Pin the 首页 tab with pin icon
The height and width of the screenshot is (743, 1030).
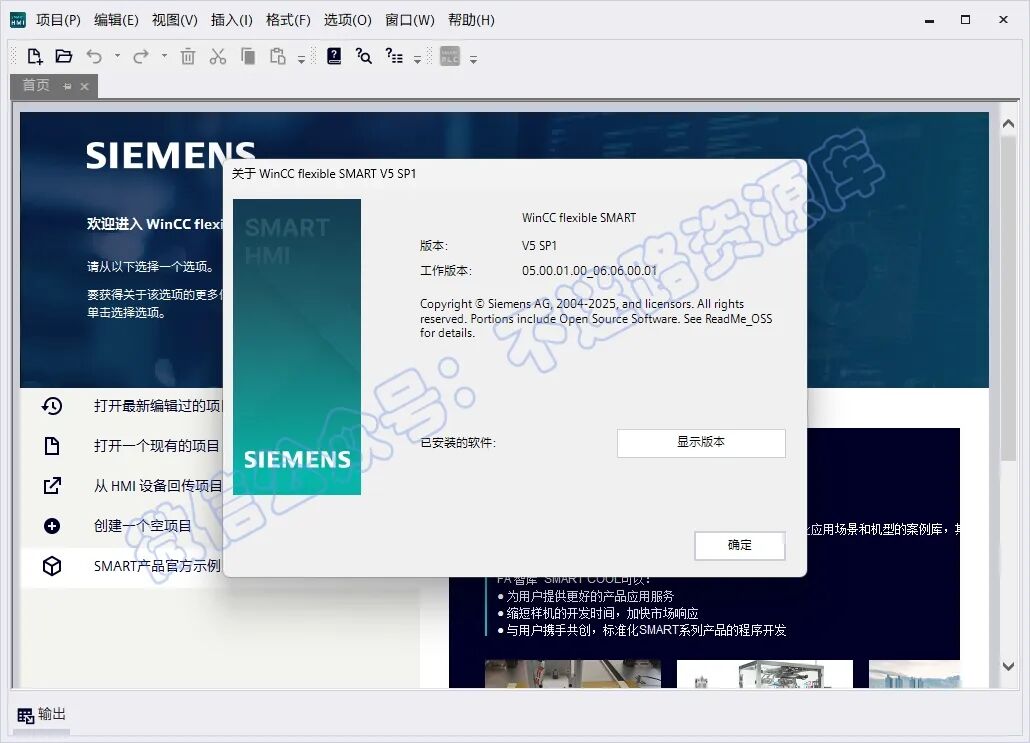point(67,86)
